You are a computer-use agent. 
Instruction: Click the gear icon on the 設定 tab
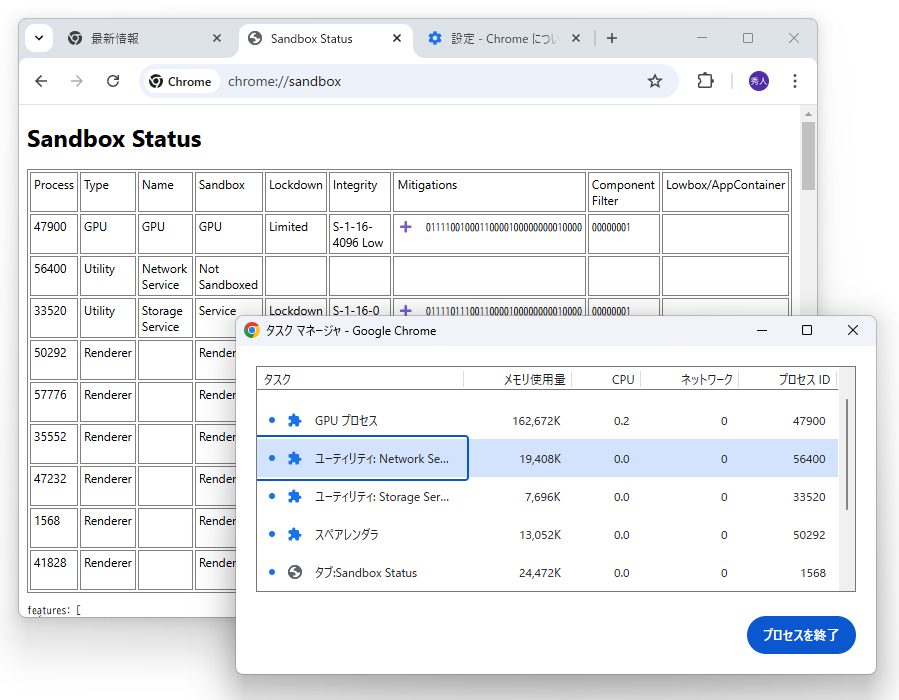434,37
